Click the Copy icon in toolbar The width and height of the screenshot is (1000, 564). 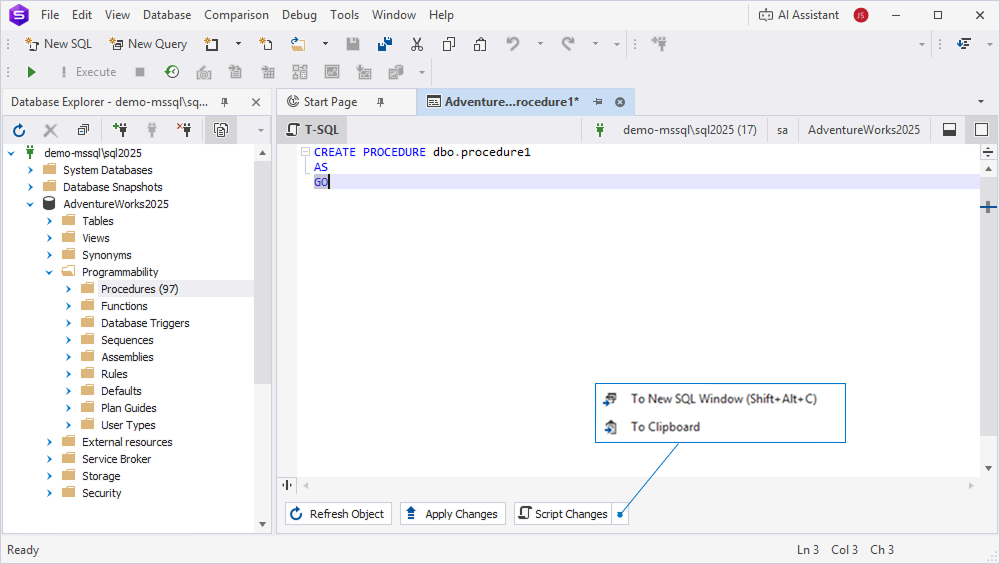[x=449, y=44]
